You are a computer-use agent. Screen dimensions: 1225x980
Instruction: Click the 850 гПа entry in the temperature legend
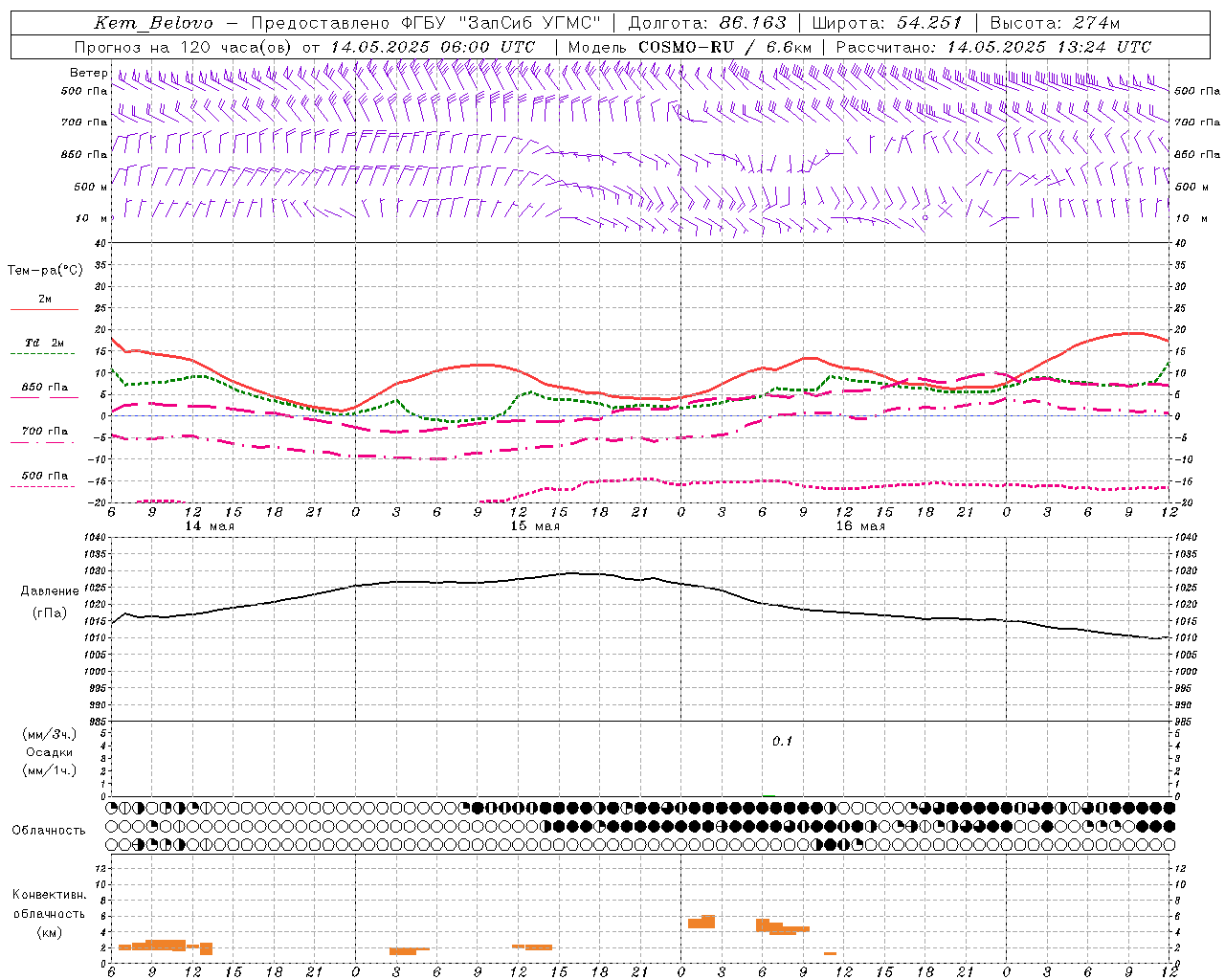tap(45, 388)
